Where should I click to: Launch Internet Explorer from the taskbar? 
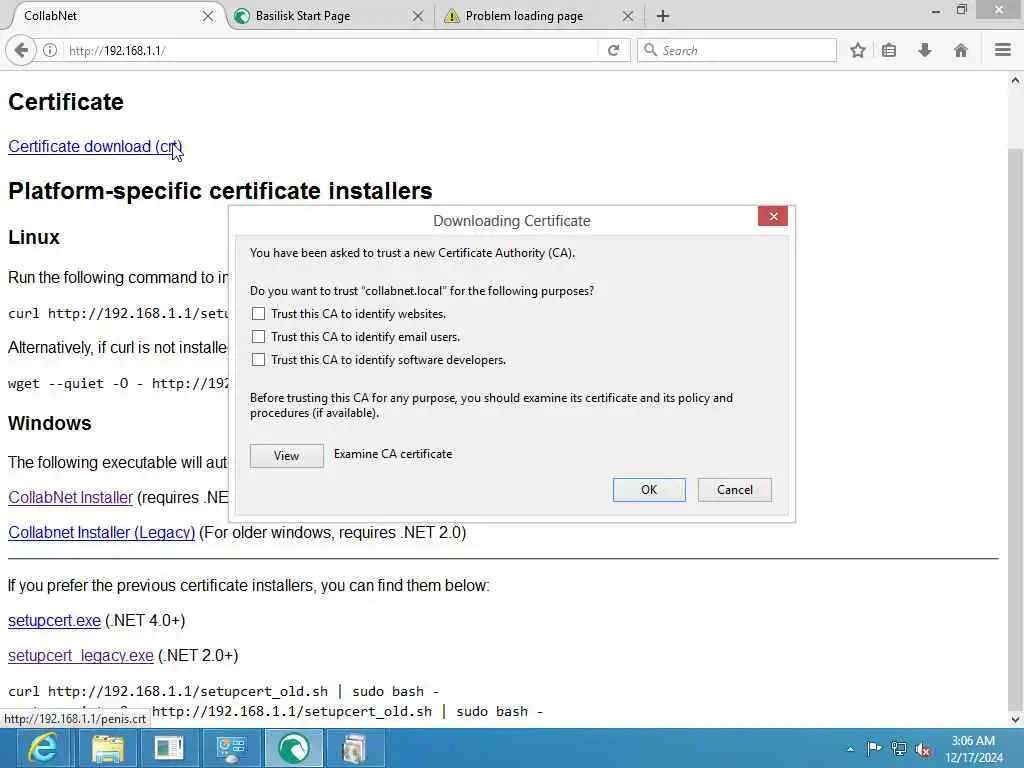(42, 748)
